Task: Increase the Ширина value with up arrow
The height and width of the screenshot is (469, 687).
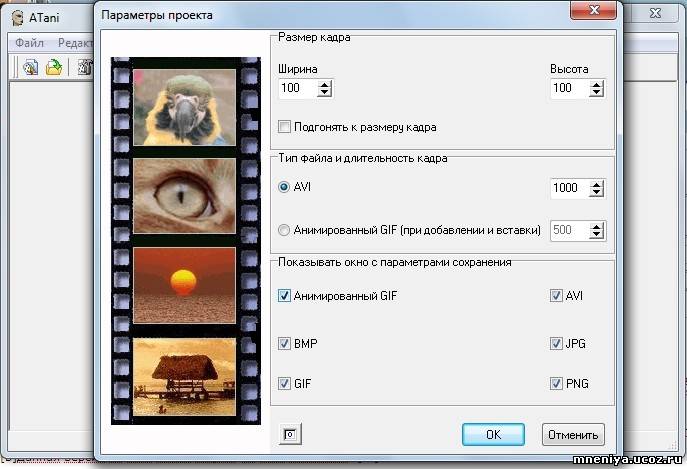Action: [324, 84]
